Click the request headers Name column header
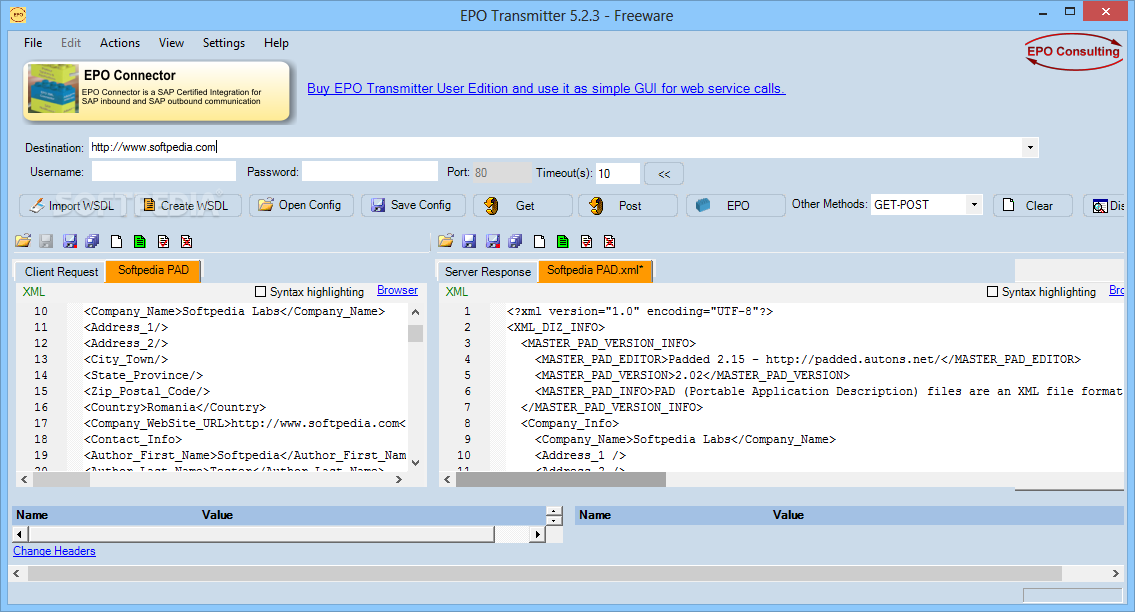The width and height of the screenshot is (1135, 612). (32, 515)
